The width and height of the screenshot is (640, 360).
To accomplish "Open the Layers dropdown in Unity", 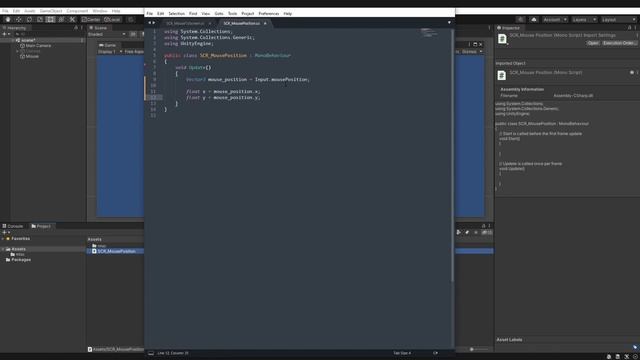I will (x=584, y=19).
